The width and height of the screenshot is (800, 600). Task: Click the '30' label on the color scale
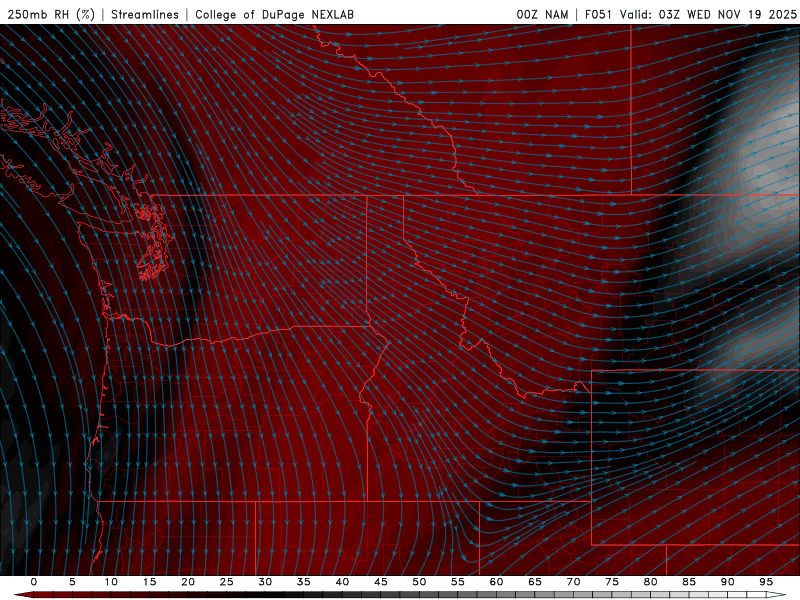265,582
